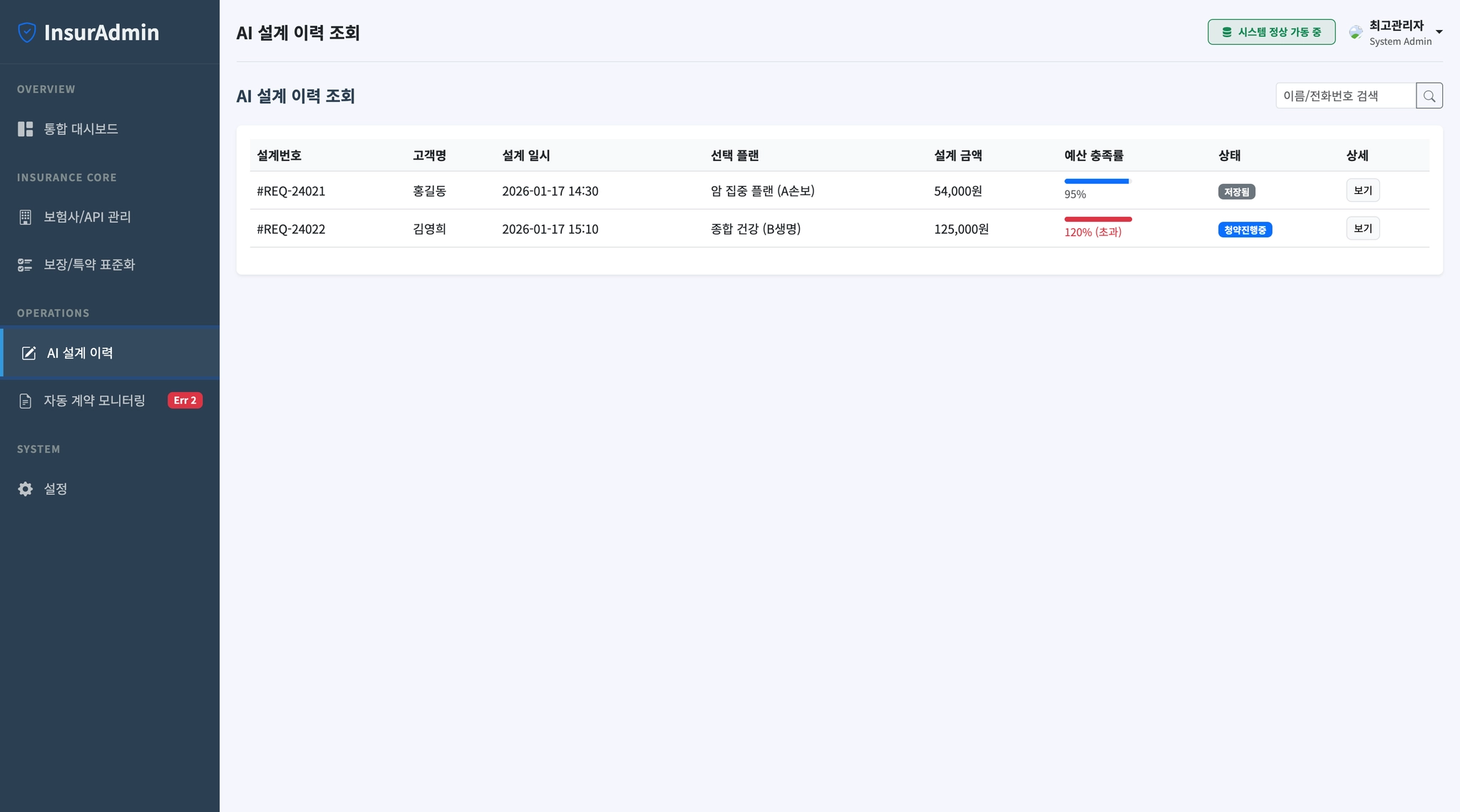Open the 자동 계약 모니터링 menu item
The width and height of the screenshot is (1460, 812).
point(95,401)
